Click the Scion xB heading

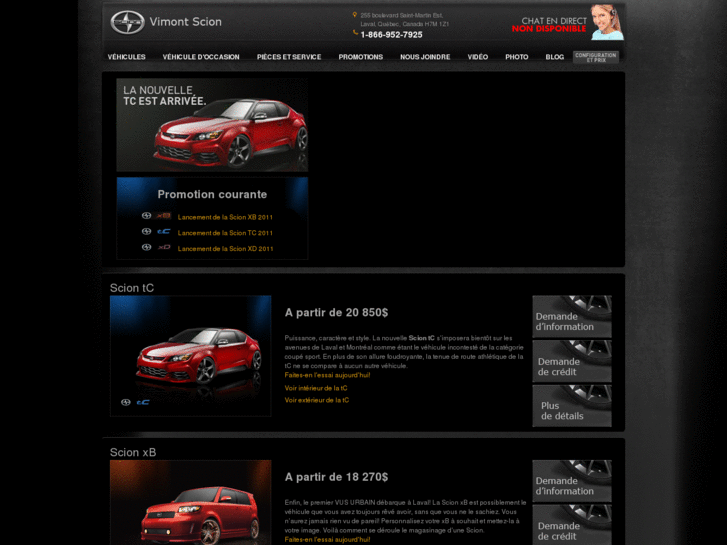click(133, 452)
